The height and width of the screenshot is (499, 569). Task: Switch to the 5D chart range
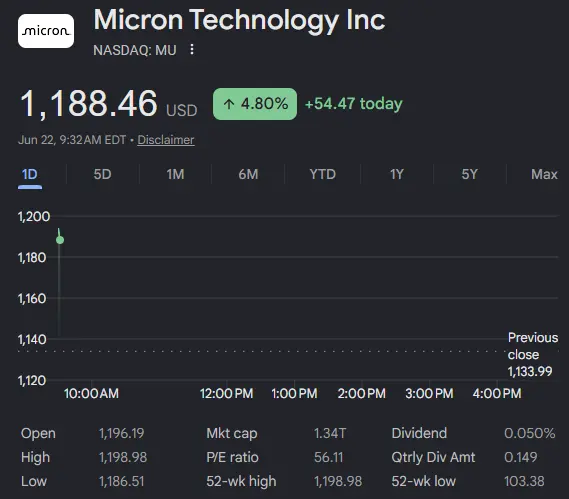point(102,174)
